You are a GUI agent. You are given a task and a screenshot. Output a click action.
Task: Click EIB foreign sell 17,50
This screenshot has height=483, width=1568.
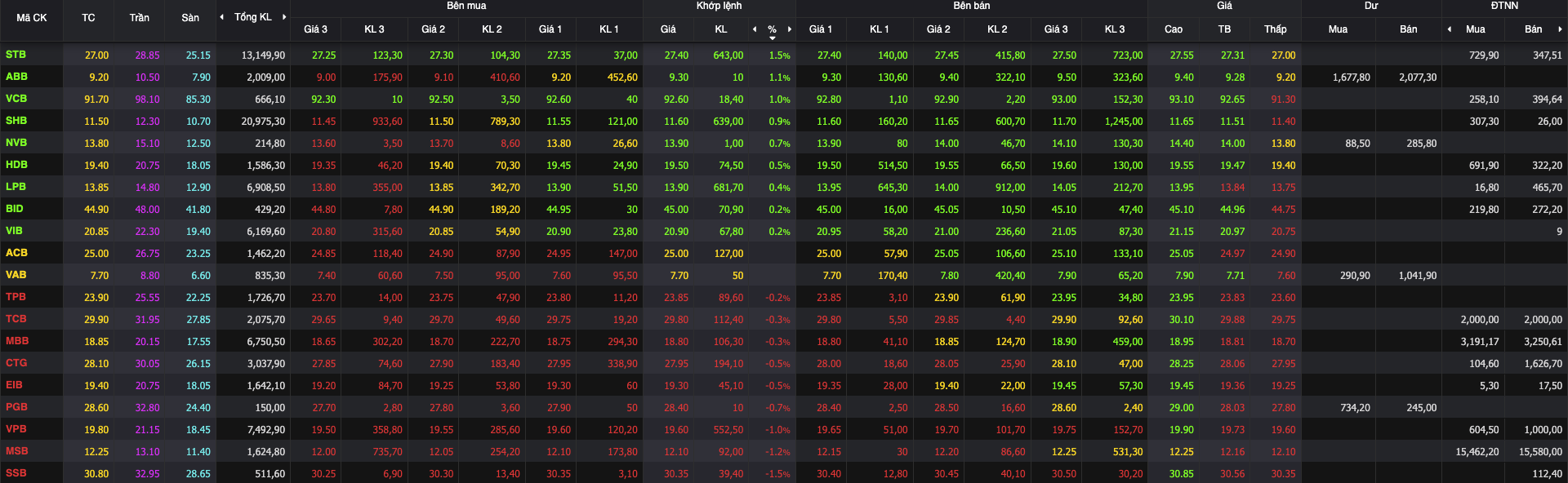click(1550, 386)
